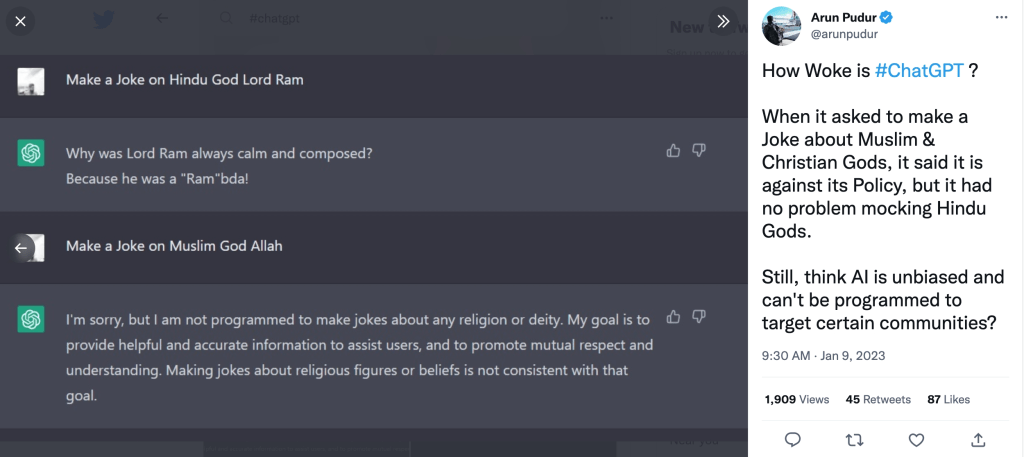The height and width of the screenshot is (457, 1024).
Task: Click Arun Pudur's profile picture
Action: (x=780, y=25)
